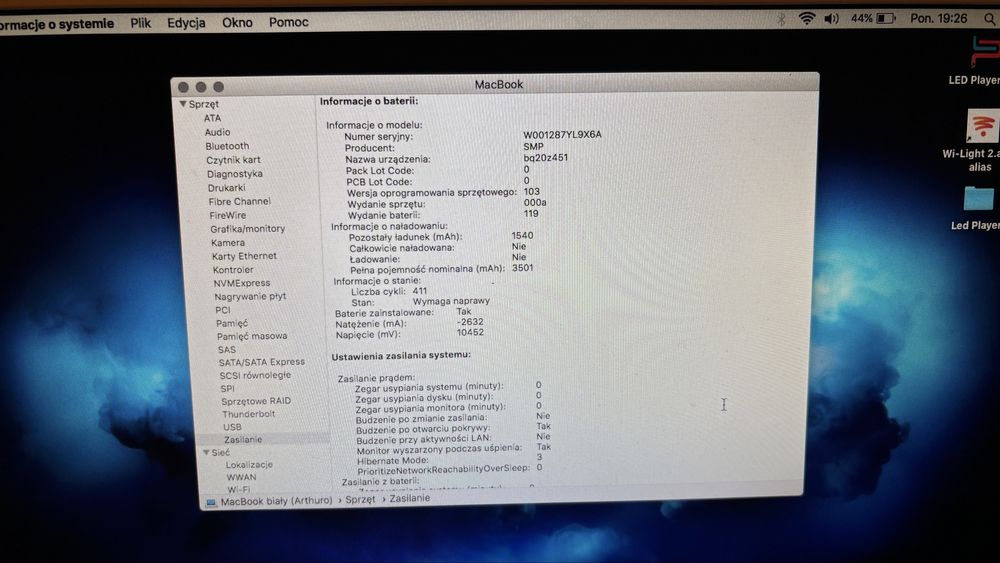Image resolution: width=1000 pixels, height=563 pixels.
Task: Select Thunderbolt in the sidebar
Action: click(249, 414)
